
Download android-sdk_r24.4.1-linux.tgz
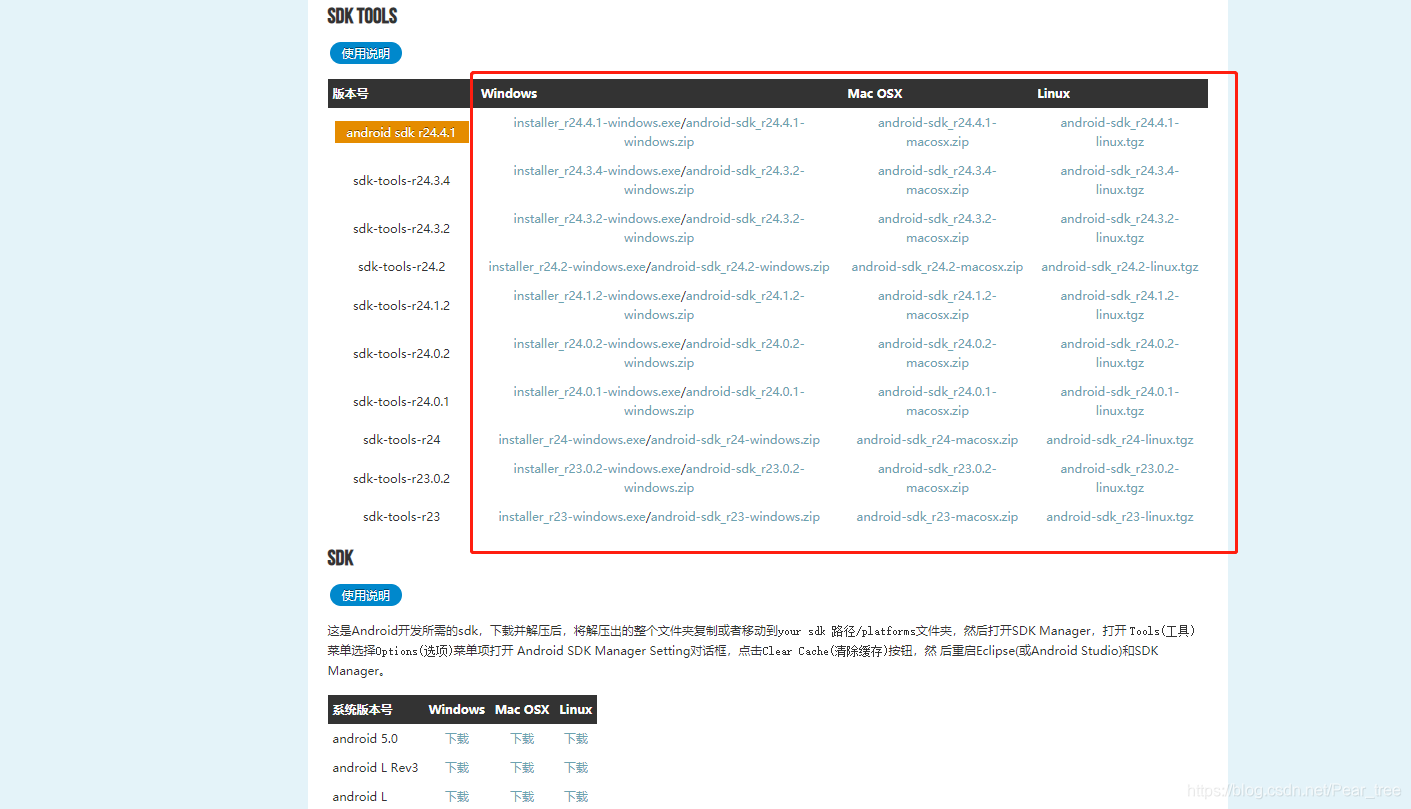pyautogui.click(x=1120, y=132)
